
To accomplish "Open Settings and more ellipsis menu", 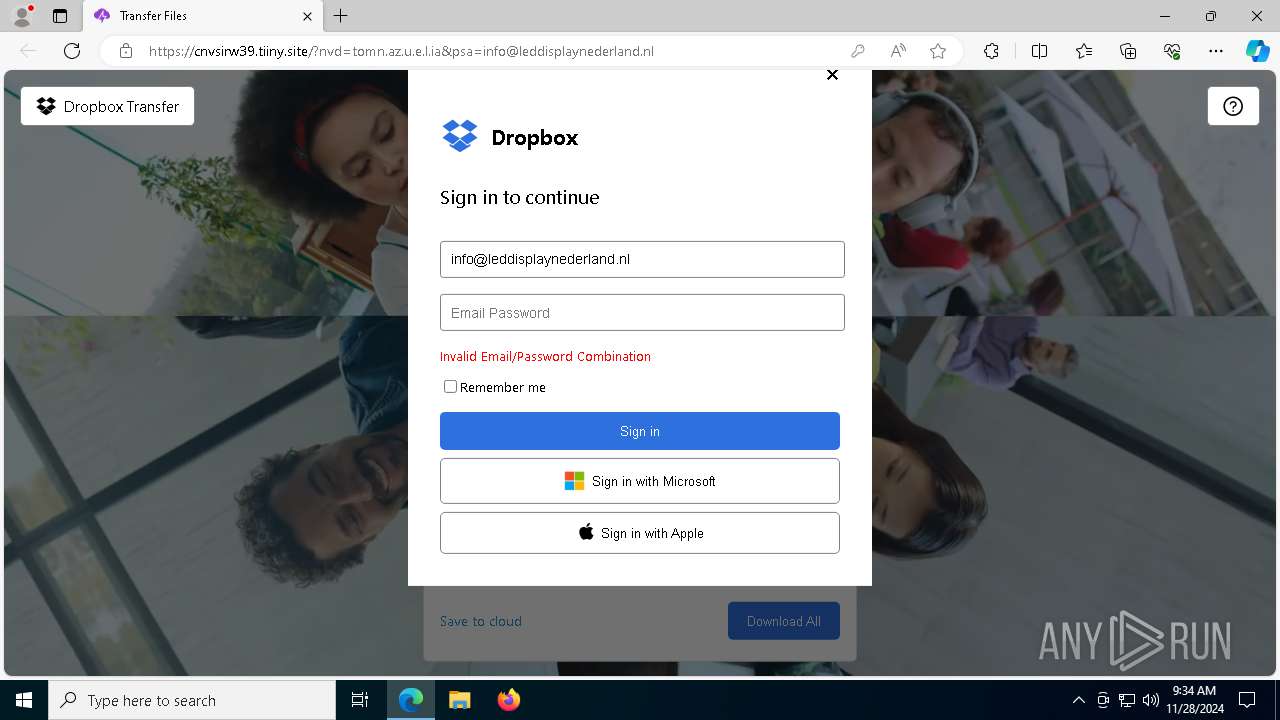I will coord(1216,51).
